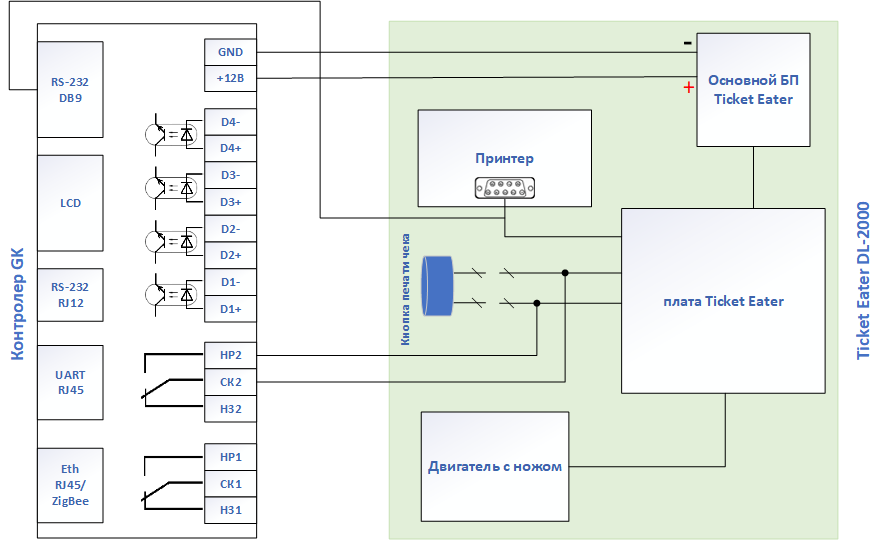
Task: Select the LCD block
Action: click(x=70, y=203)
